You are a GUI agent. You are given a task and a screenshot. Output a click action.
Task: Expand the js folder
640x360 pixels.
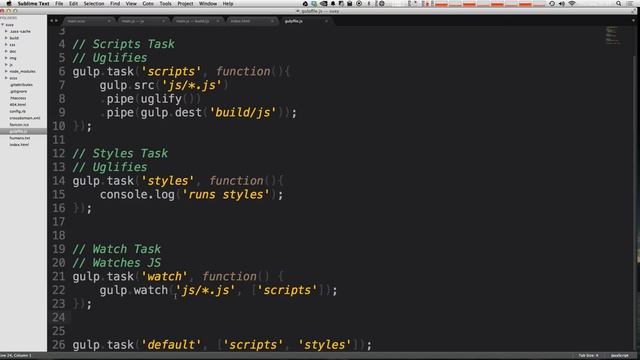(x=6, y=64)
